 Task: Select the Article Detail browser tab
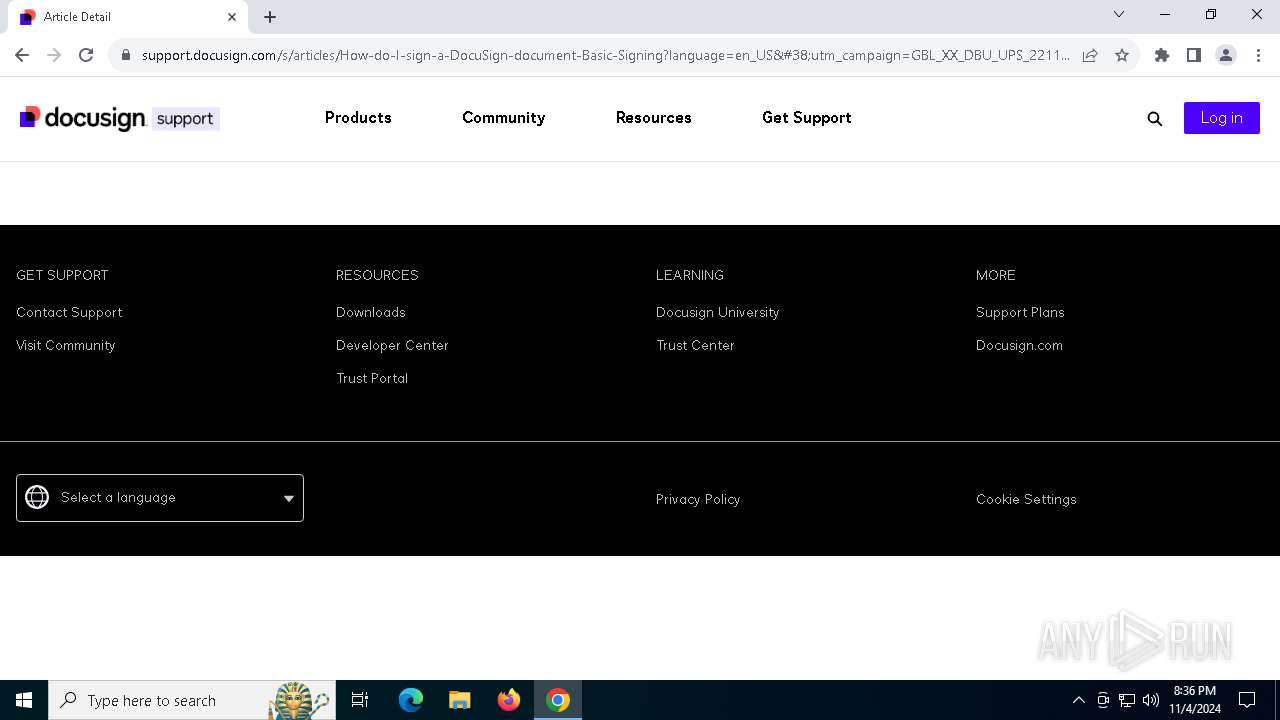pyautogui.click(x=130, y=17)
